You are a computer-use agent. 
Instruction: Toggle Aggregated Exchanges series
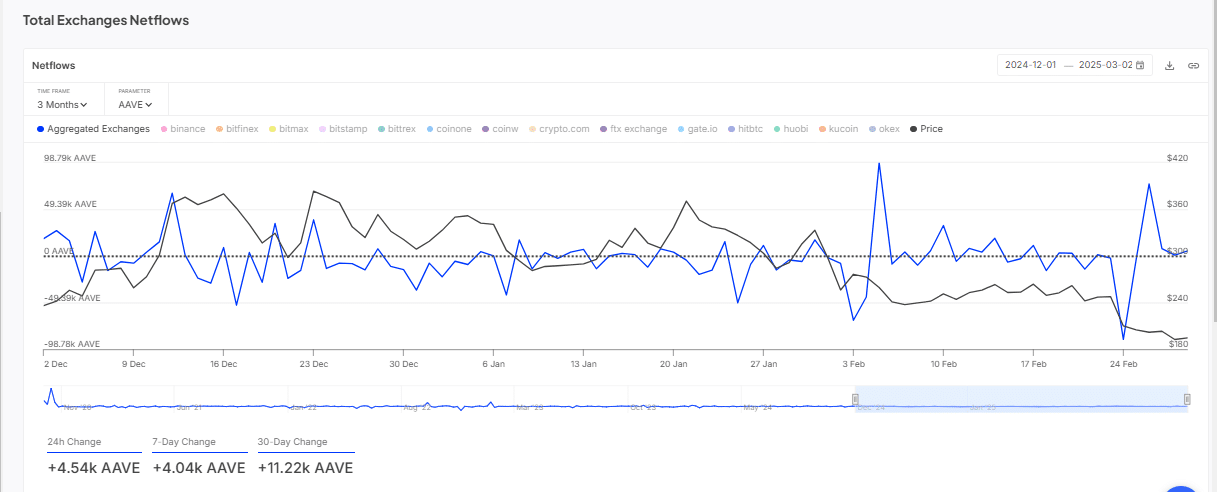coord(93,129)
